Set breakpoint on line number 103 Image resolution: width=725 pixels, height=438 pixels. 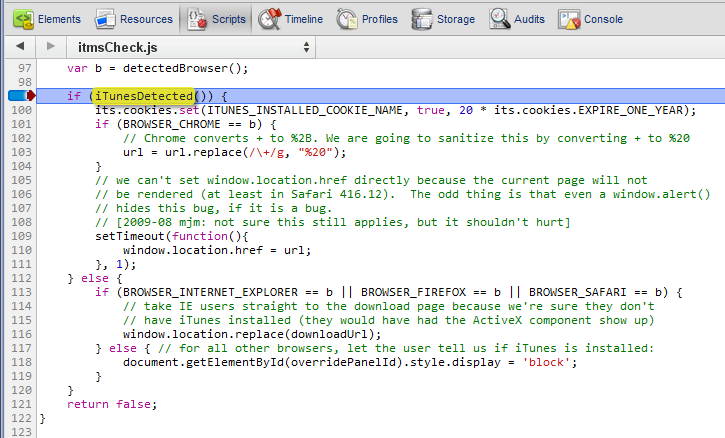[x=22, y=152]
